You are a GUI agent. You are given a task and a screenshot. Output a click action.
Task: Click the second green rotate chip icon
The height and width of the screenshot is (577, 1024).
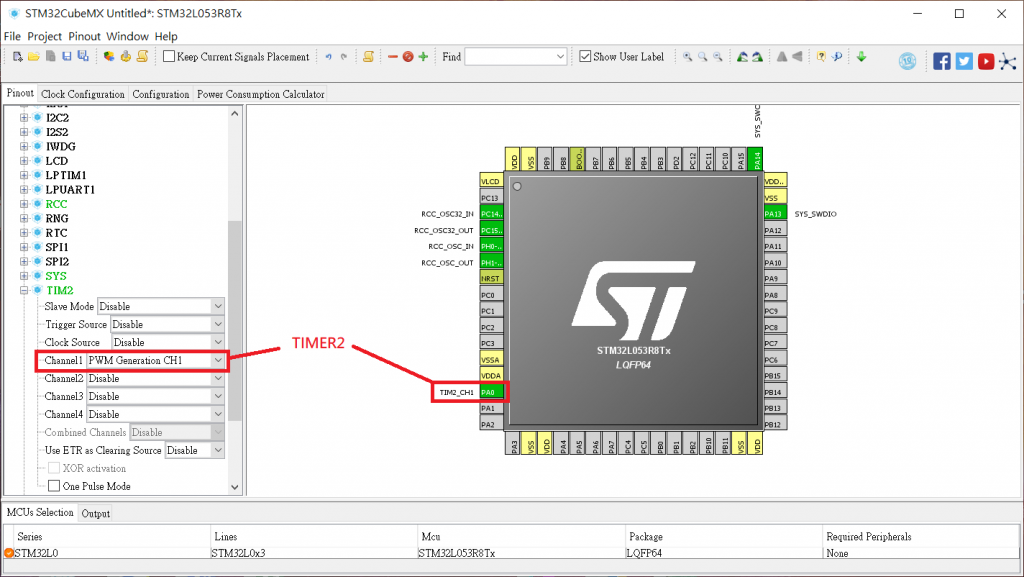click(757, 57)
